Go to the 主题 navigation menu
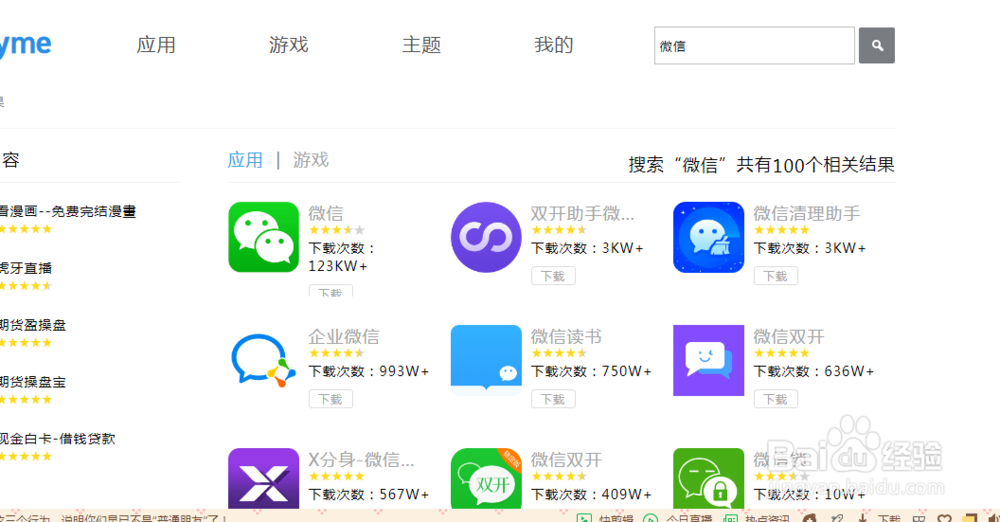The height and width of the screenshot is (522, 1000). [421, 45]
